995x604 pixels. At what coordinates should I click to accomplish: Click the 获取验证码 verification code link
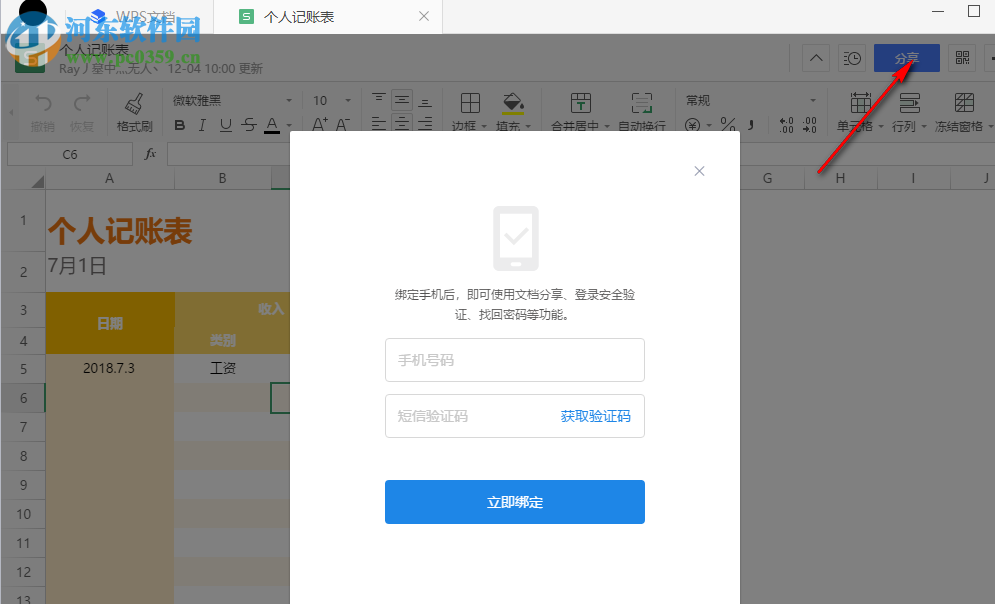click(x=596, y=416)
